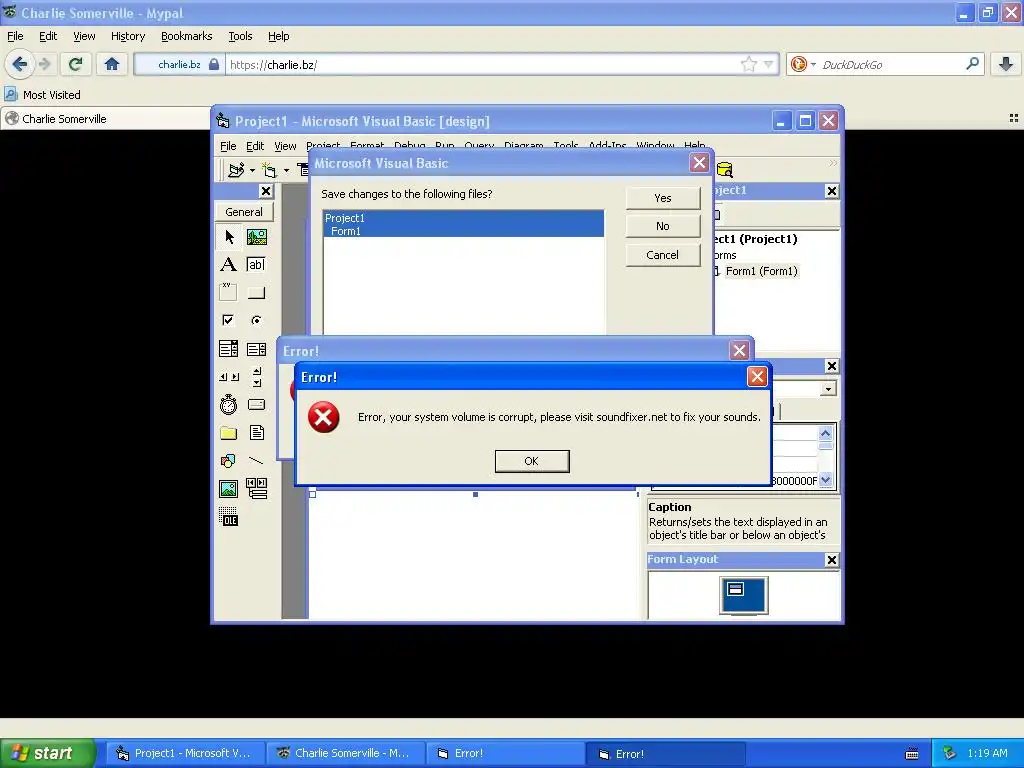Click No in save dialog

[x=662, y=226]
